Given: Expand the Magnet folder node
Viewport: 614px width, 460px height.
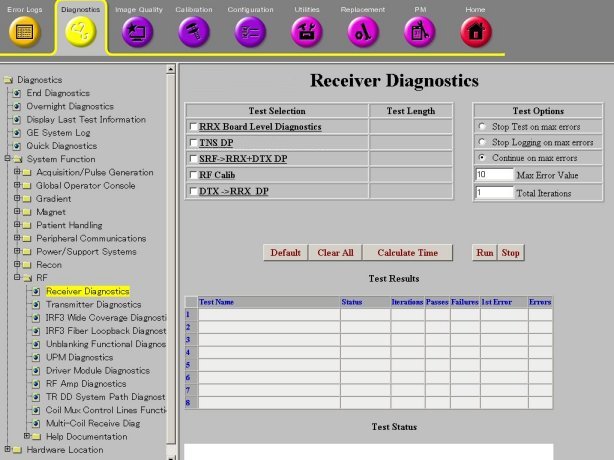Looking at the screenshot, I should click(x=16, y=212).
